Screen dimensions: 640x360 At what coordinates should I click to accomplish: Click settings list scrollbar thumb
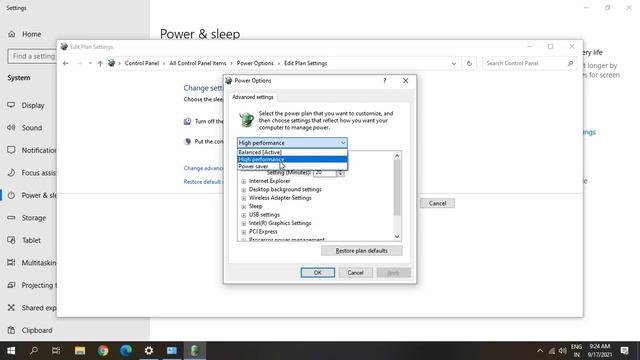[397, 188]
